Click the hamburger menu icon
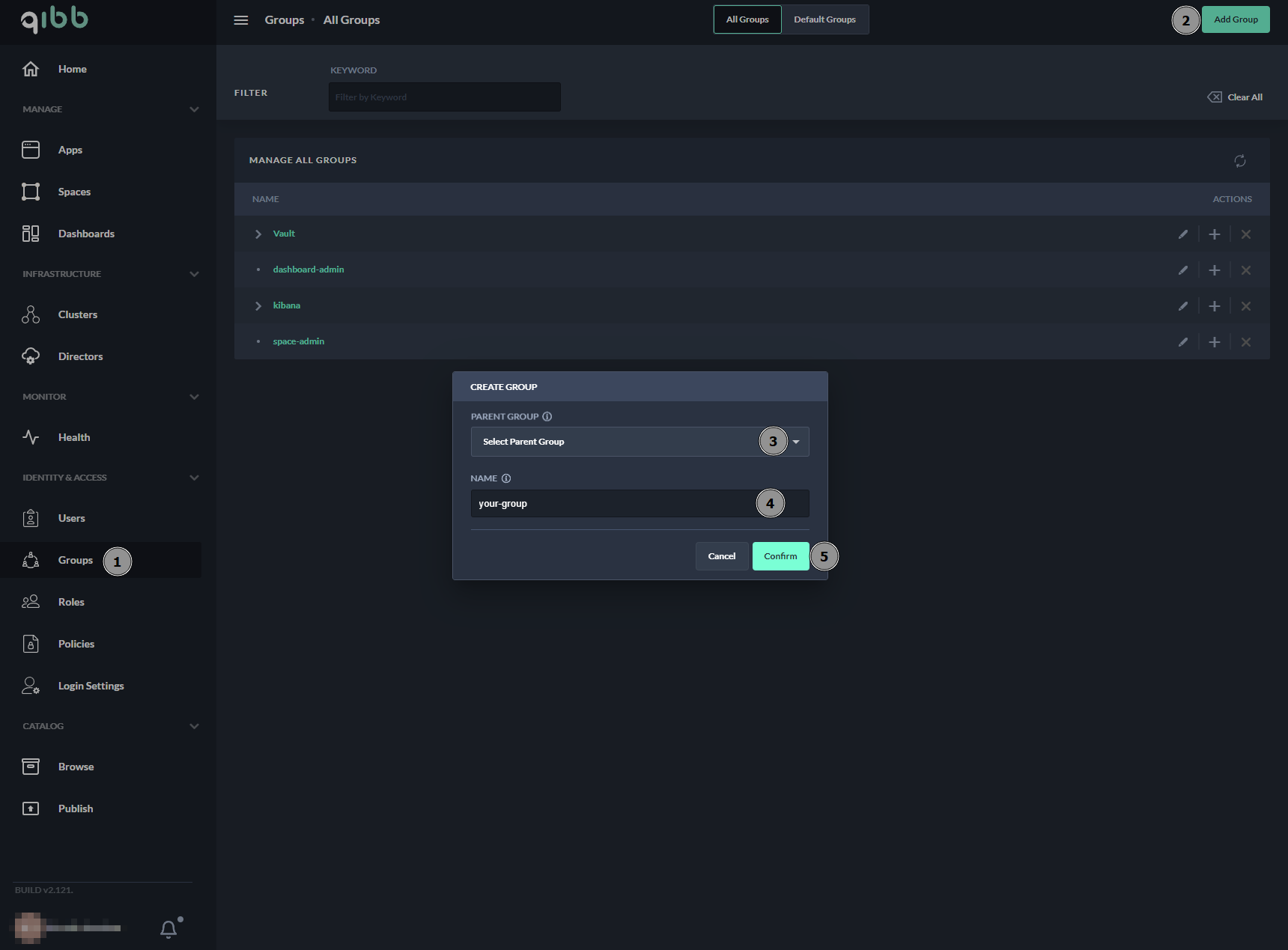Image resolution: width=1288 pixels, height=950 pixels. [x=240, y=20]
